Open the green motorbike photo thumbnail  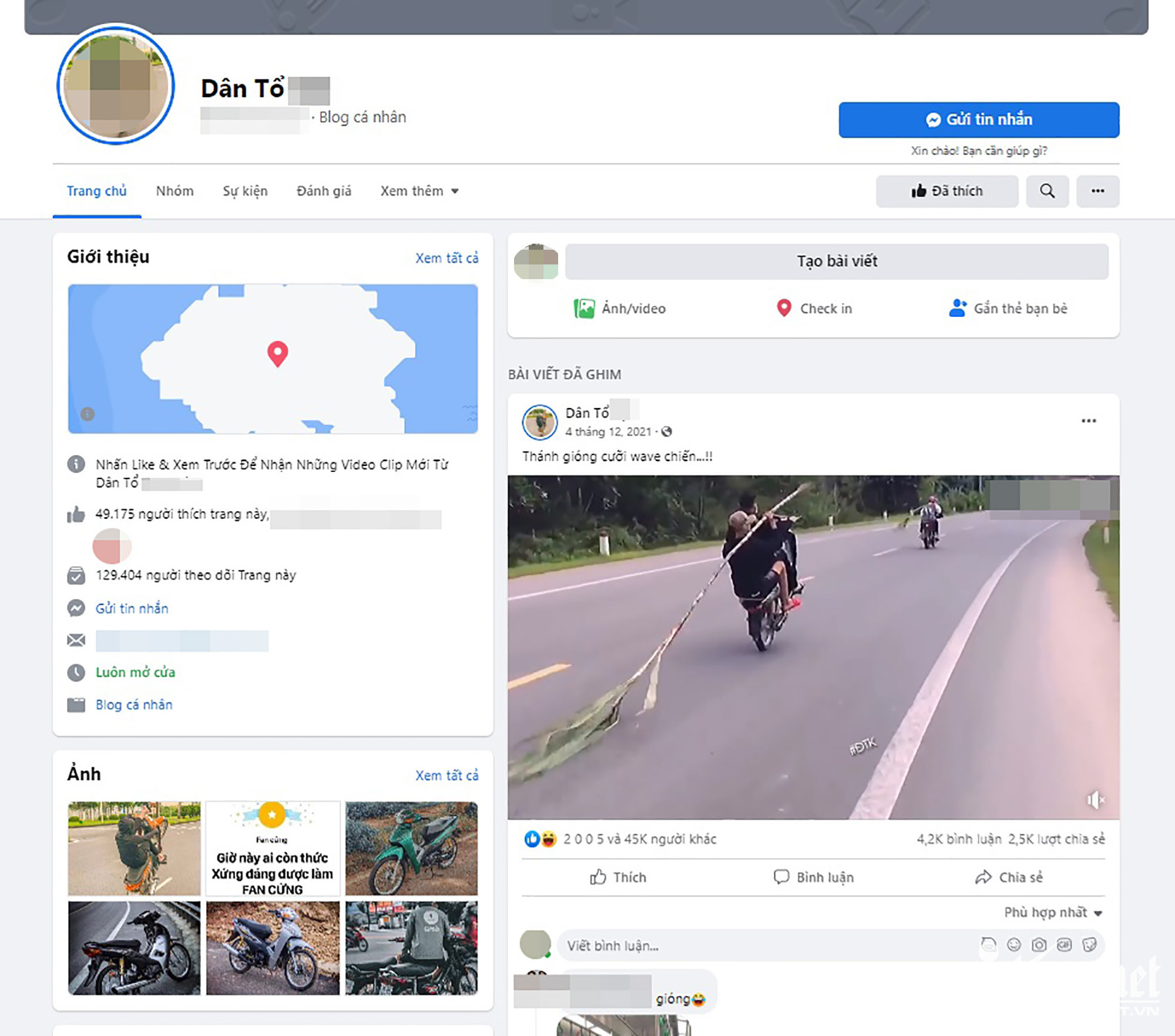click(411, 848)
